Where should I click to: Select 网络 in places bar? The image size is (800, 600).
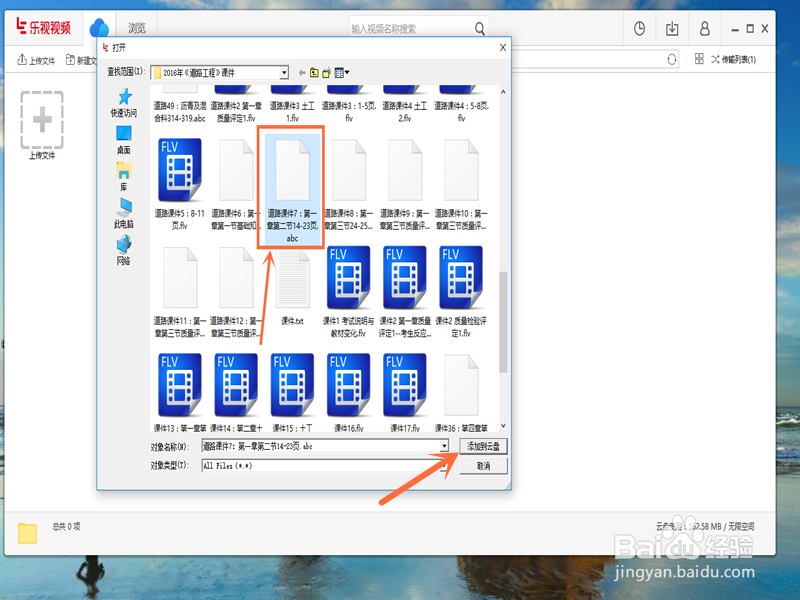(124, 251)
